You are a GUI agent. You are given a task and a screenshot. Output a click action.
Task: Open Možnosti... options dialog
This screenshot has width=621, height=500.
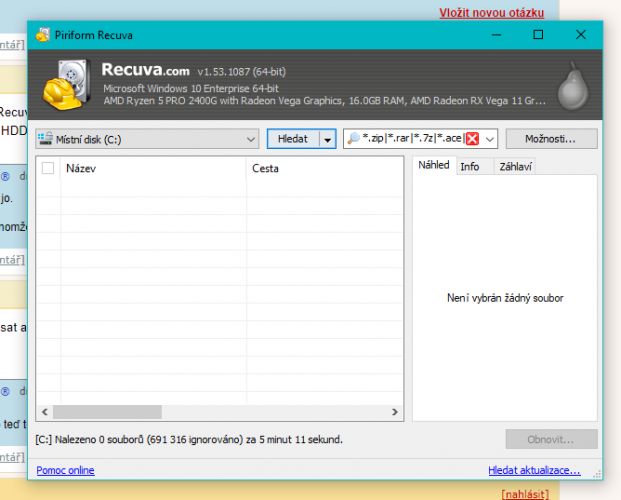(x=551, y=139)
